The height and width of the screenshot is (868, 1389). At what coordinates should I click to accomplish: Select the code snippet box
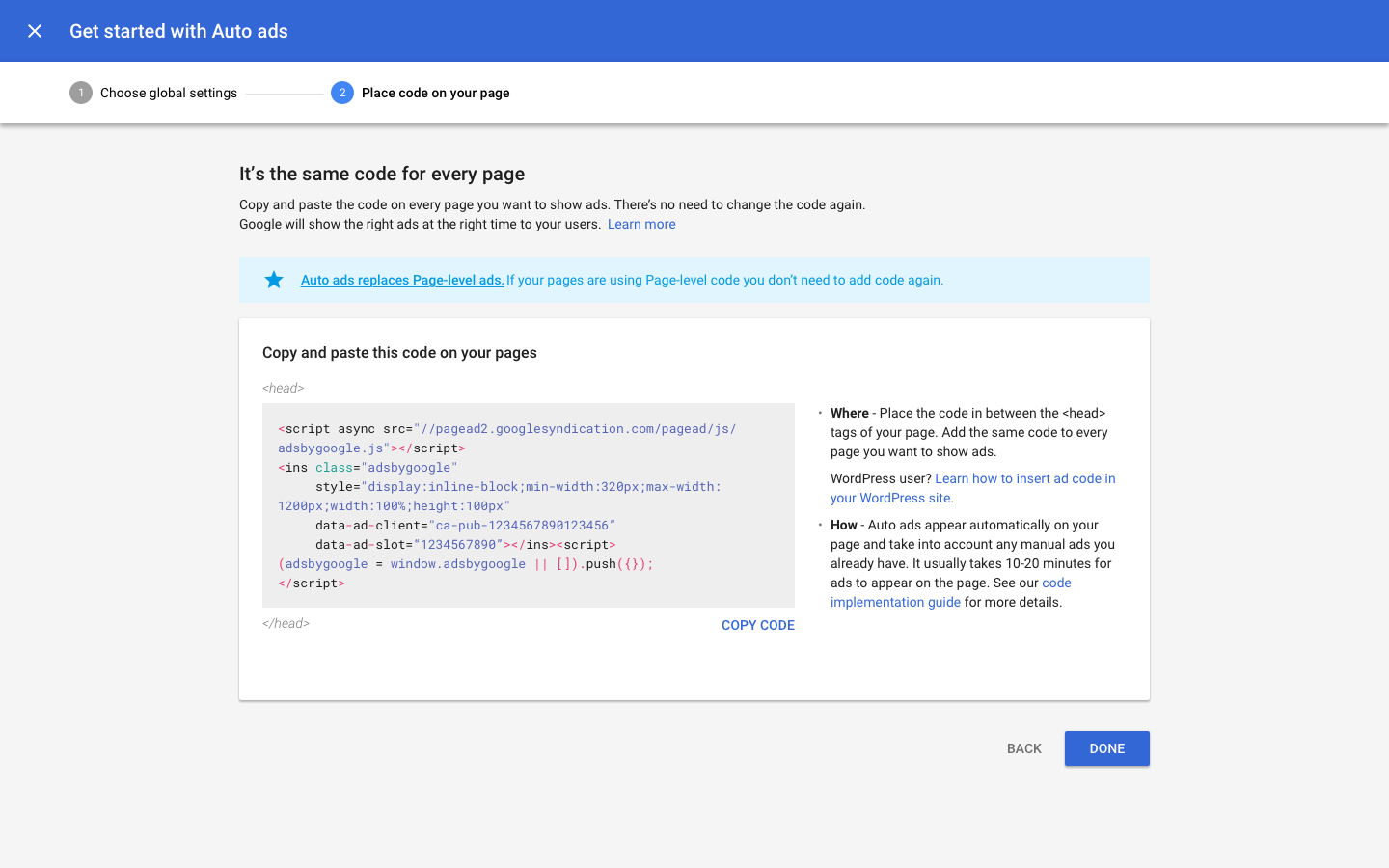(x=529, y=505)
